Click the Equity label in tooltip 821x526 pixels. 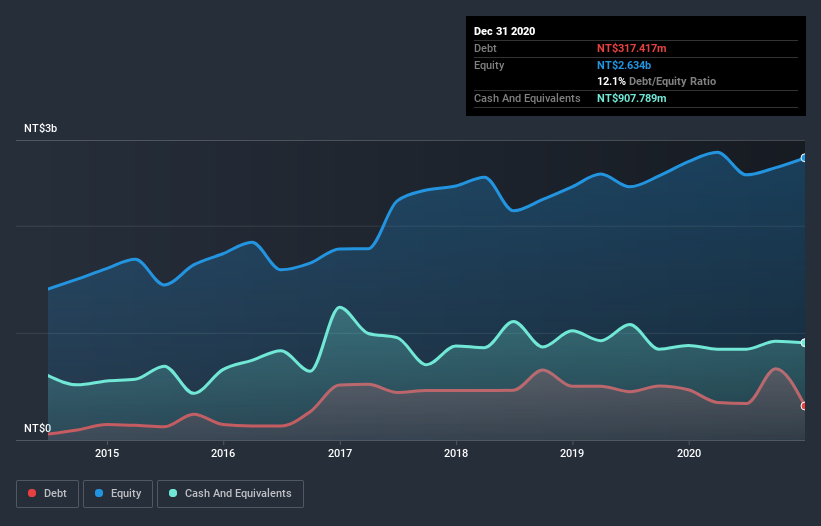(x=489, y=65)
